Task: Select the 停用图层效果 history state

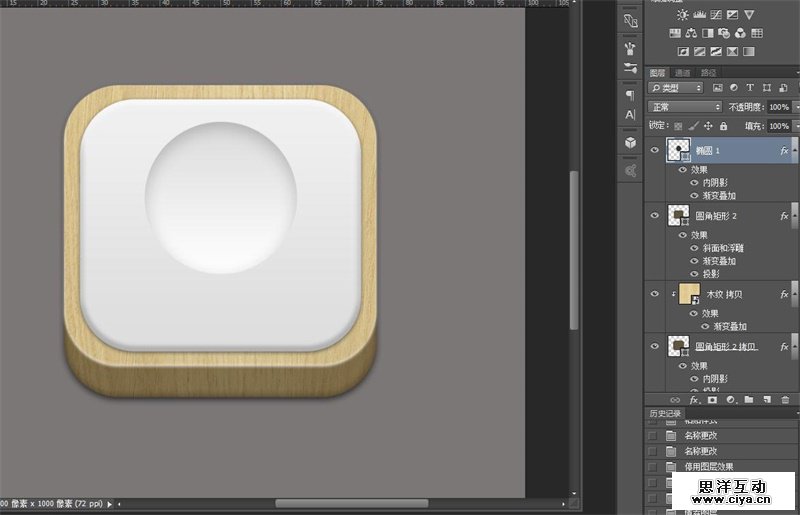Action: (707, 466)
